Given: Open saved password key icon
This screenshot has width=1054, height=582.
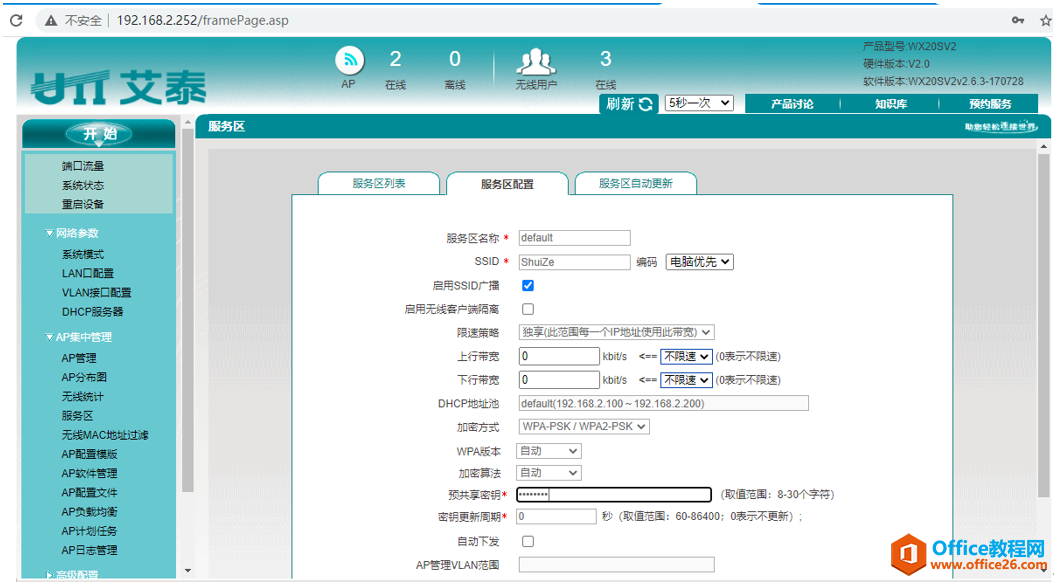Looking at the screenshot, I should (x=1018, y=20).
